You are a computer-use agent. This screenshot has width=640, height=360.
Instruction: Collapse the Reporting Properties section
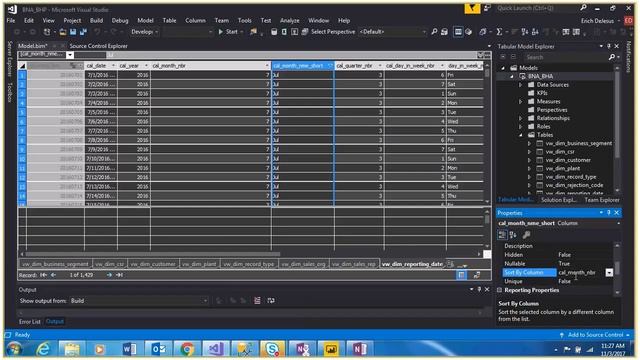tap(500, 290)
